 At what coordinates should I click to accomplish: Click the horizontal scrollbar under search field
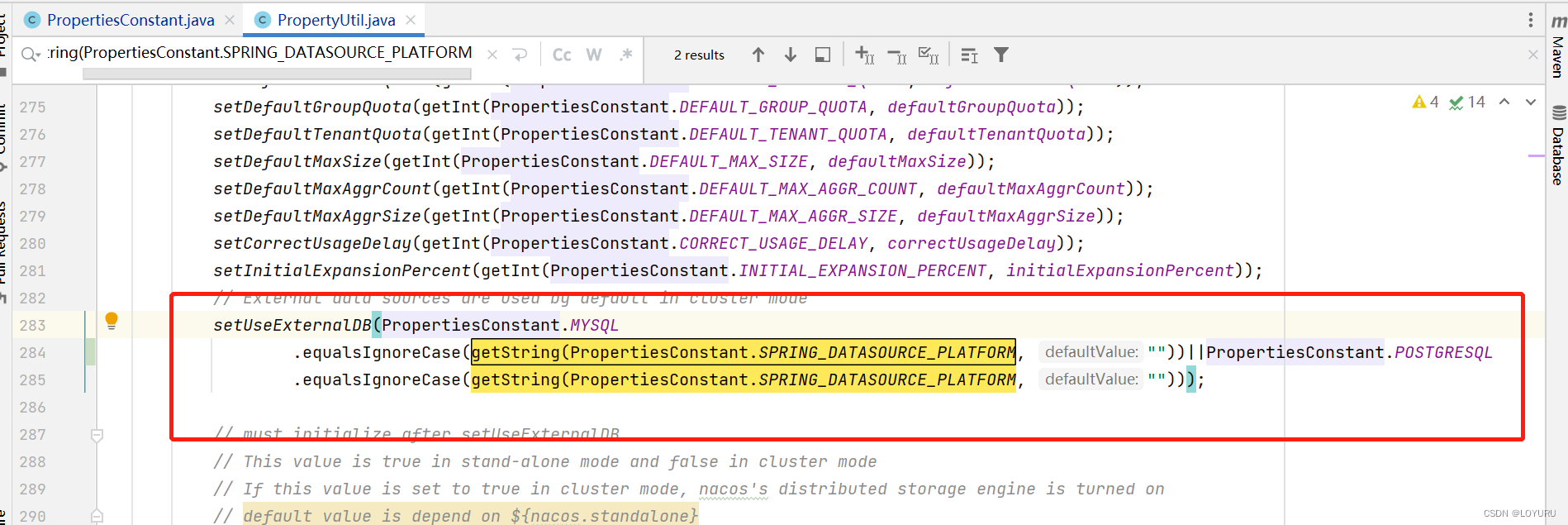pos(277,74)
